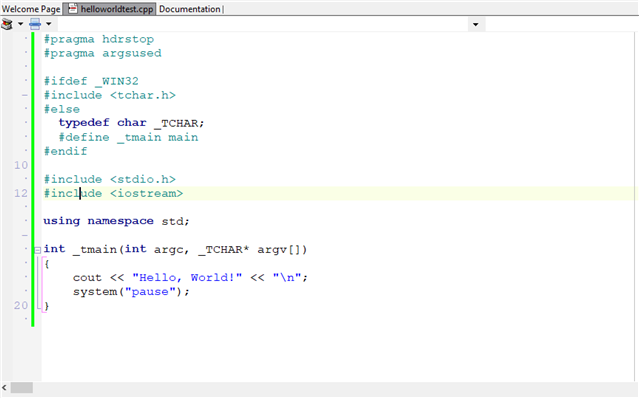
Task: Collapse the _tmain function code fold
Action: tap(37, 250)
